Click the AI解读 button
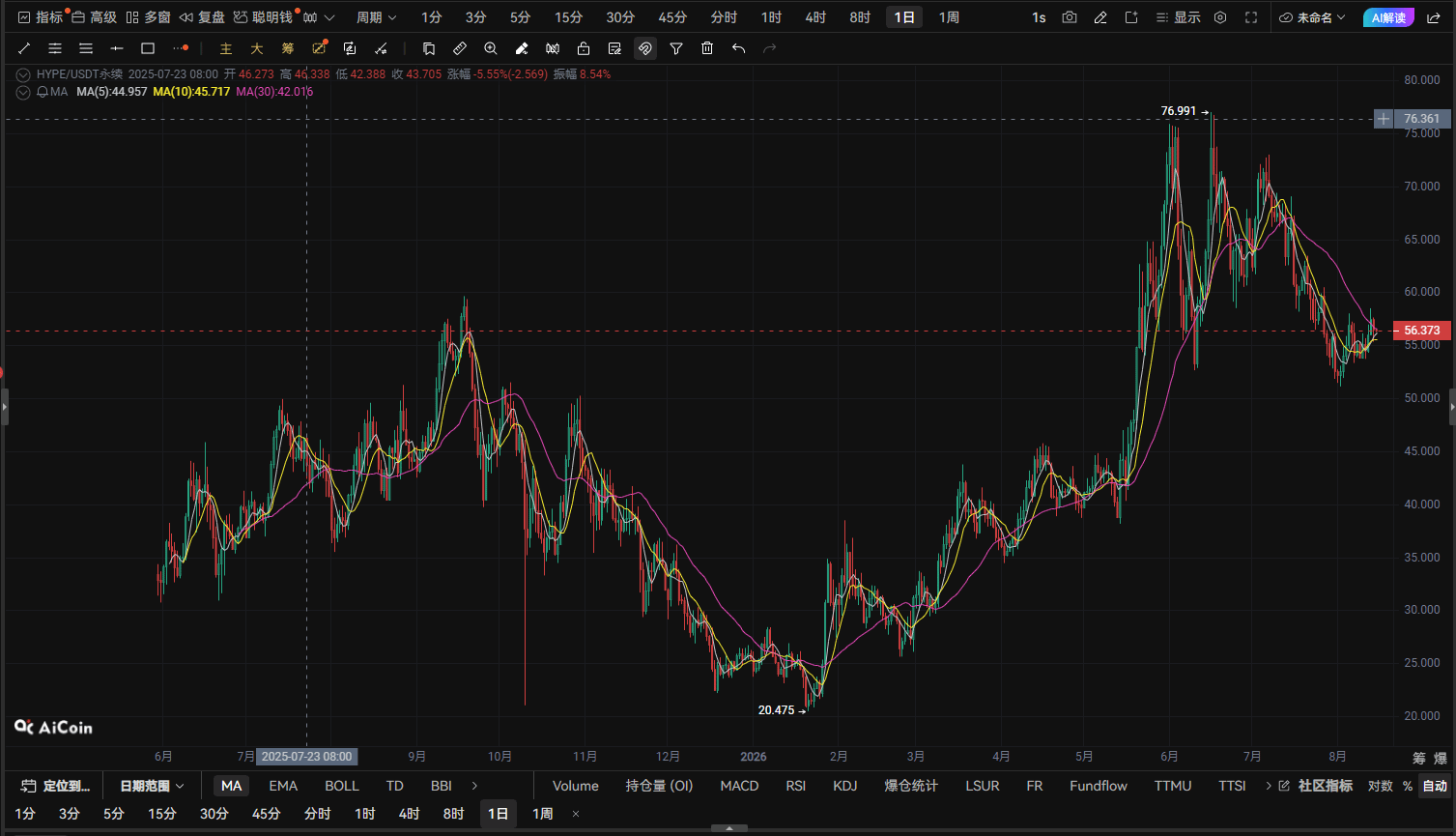1456x836 pixels. coord(1388,17)
